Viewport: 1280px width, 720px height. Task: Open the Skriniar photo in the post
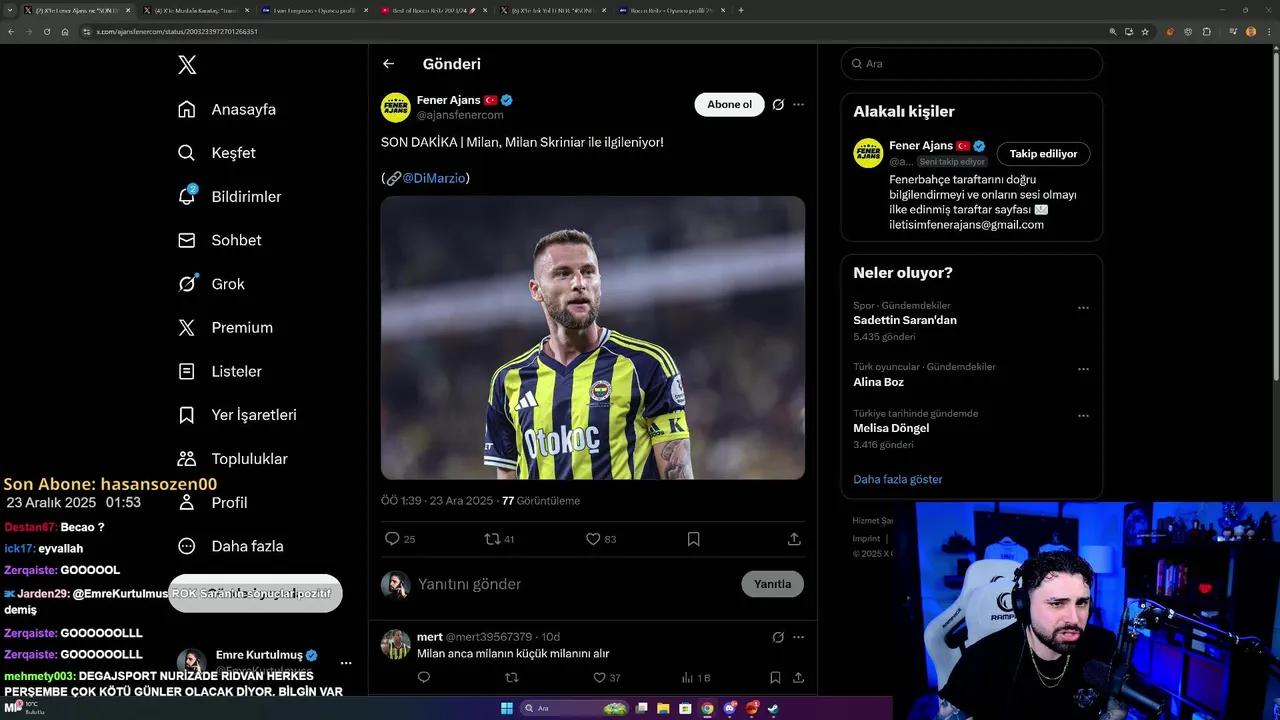point(593,338)
